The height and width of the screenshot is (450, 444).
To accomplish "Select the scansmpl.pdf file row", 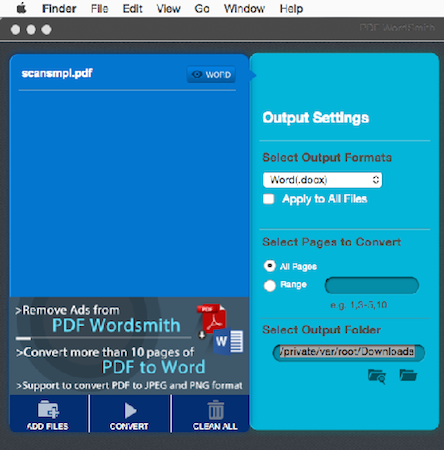I will click(127, 74).
